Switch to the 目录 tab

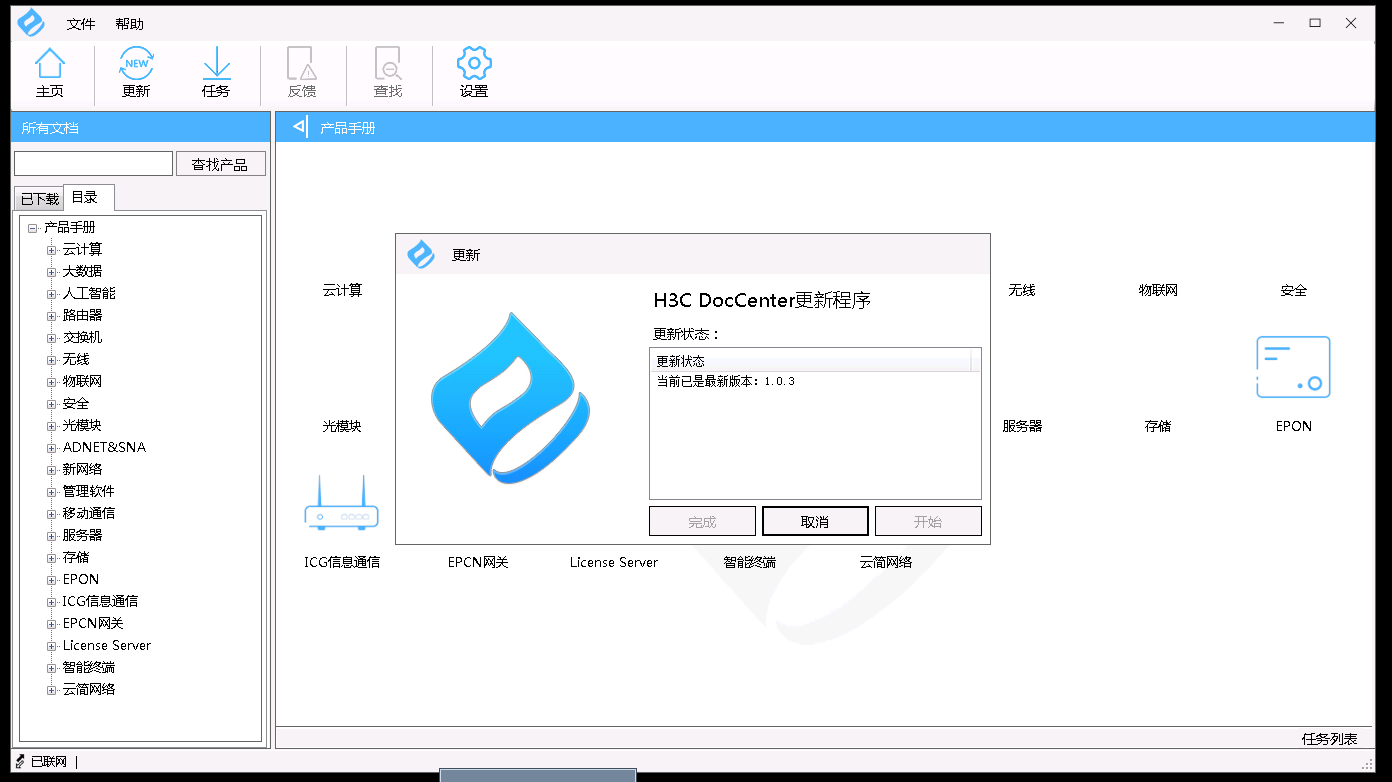click(88, 197)
